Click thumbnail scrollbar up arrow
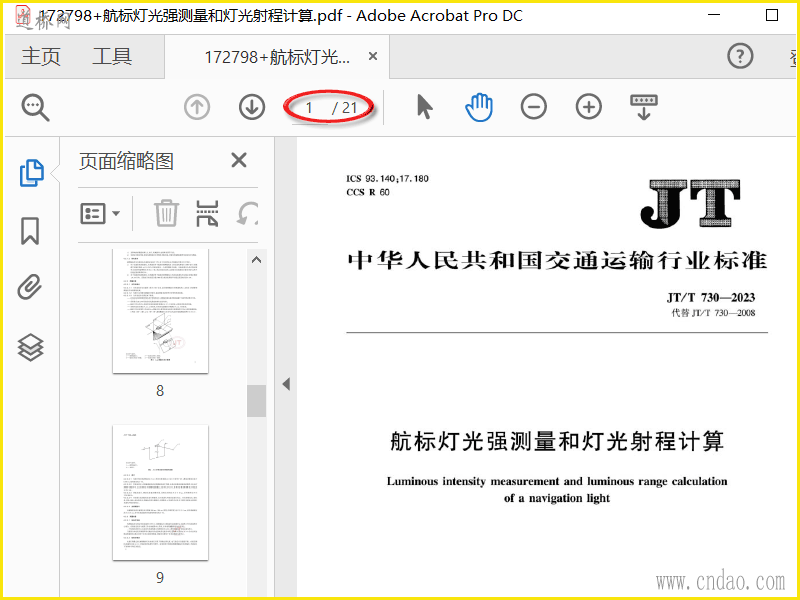 (257, 260)
